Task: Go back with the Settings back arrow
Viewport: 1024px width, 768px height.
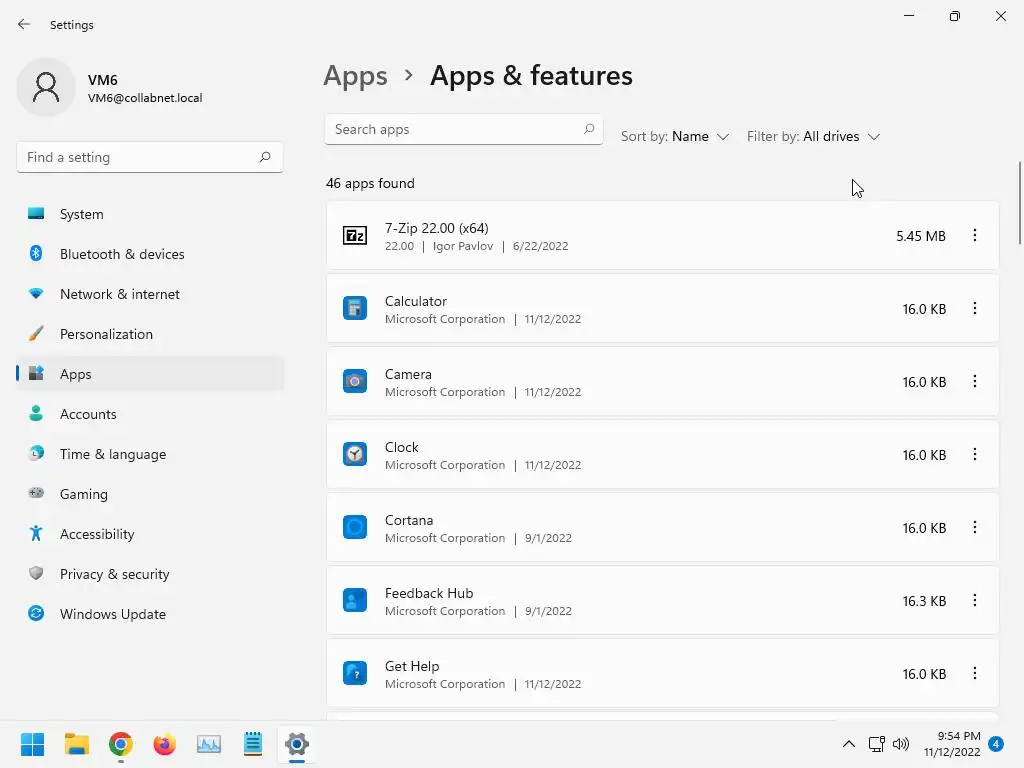Action: pyautogui.click(x=24, y=24)
